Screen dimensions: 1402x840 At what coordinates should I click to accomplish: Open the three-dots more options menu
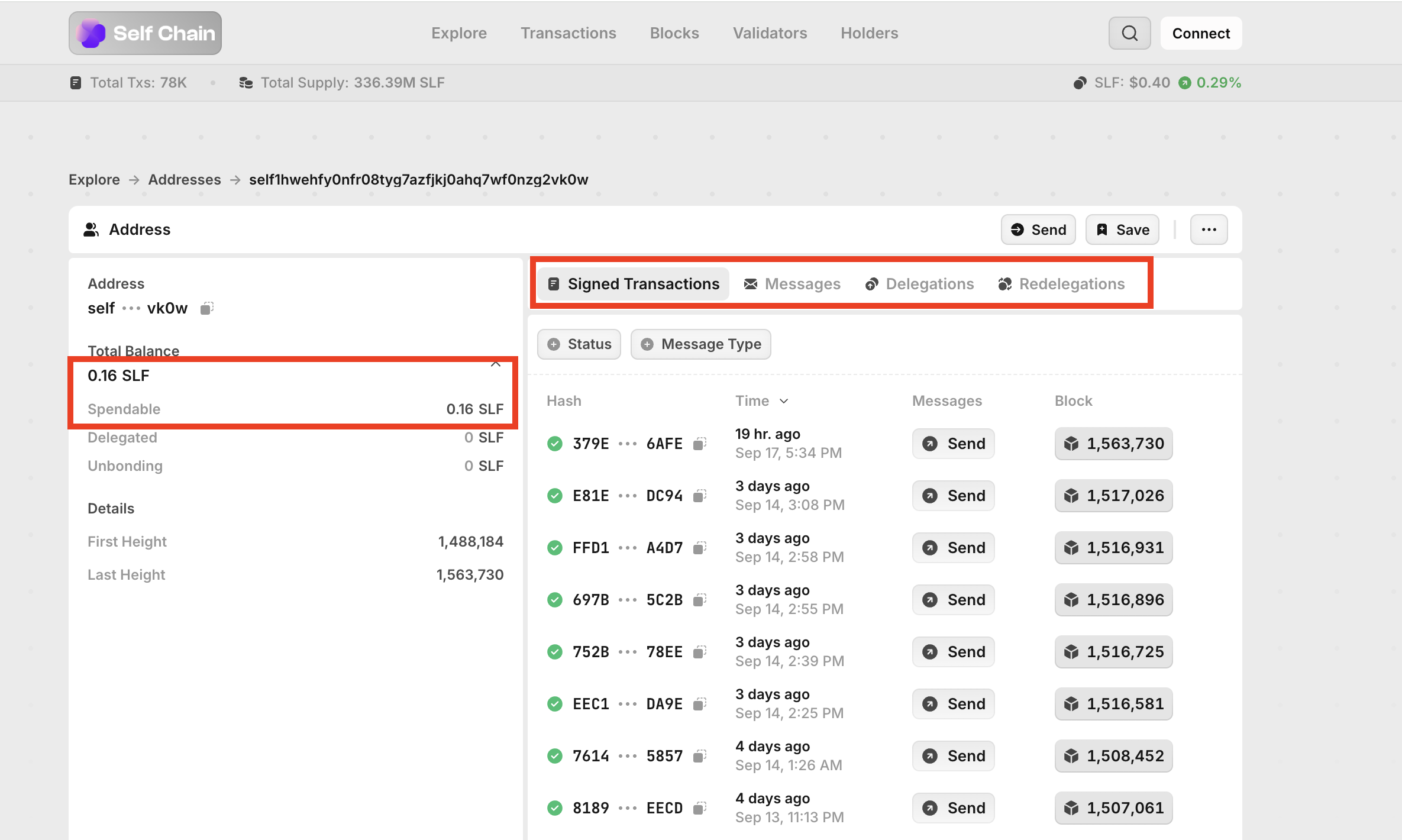pyautogui.click(x=1209, y=230)
